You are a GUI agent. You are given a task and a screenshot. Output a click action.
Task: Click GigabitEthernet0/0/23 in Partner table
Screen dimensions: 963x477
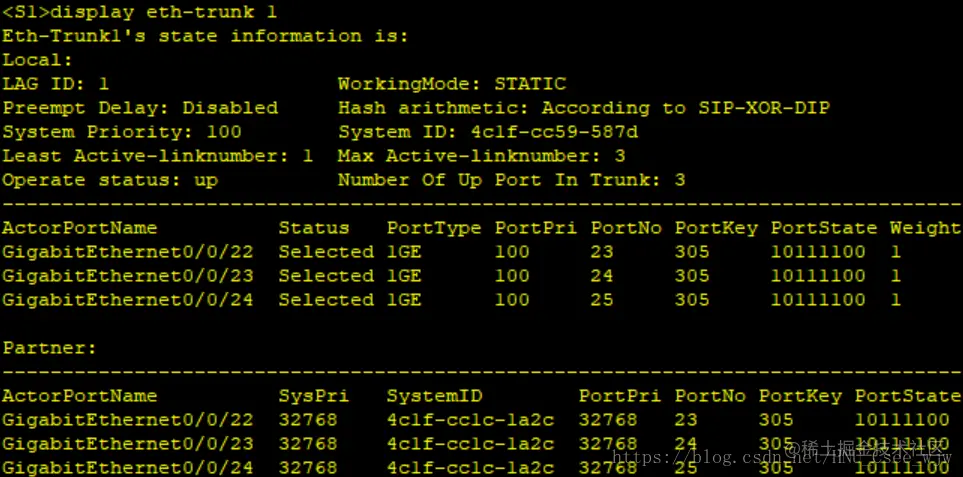pos(128,444)
